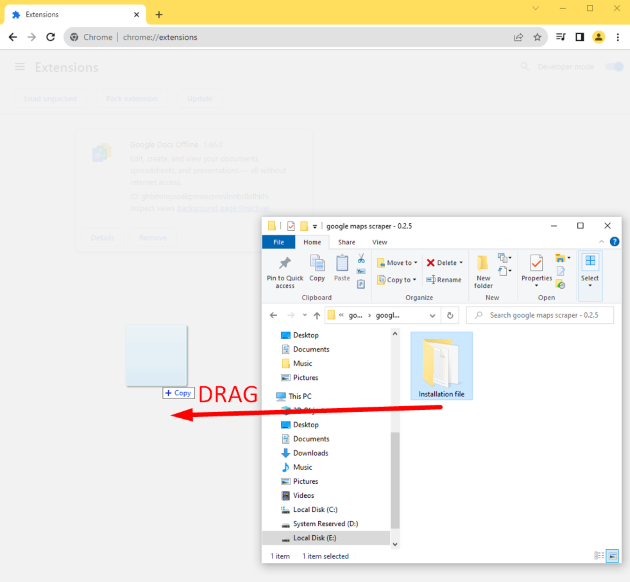Click the Cut scissors icon
630x582 pixels.
(361, 258)
